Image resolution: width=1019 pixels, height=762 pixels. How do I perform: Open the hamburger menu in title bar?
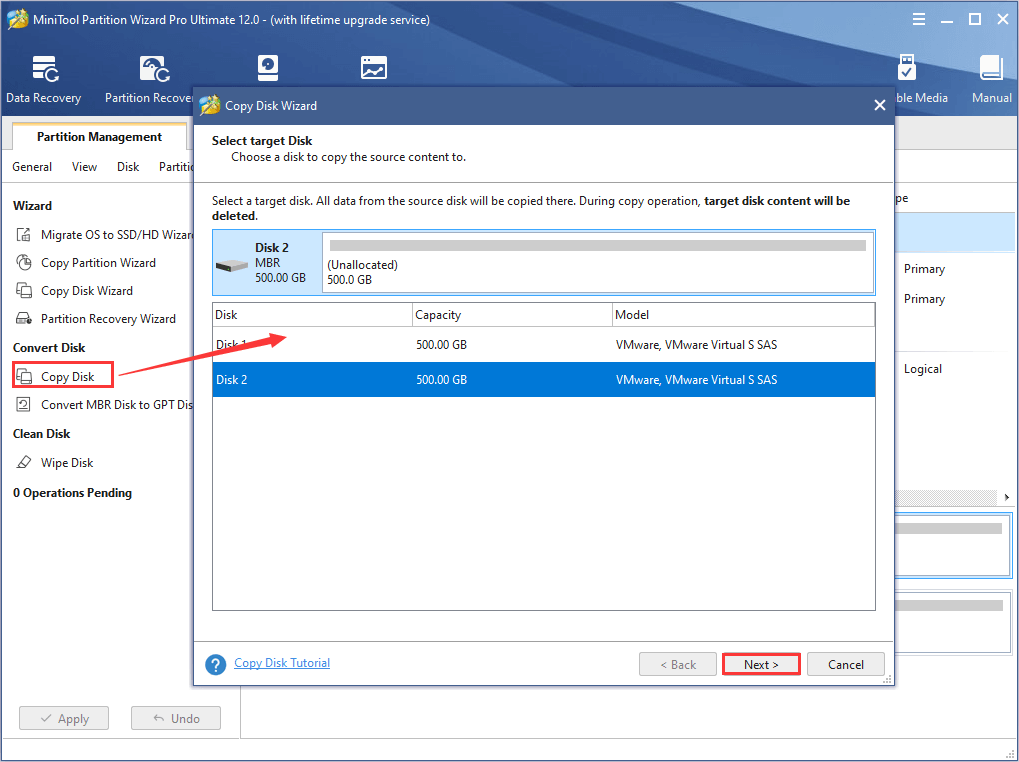[919, 19]
